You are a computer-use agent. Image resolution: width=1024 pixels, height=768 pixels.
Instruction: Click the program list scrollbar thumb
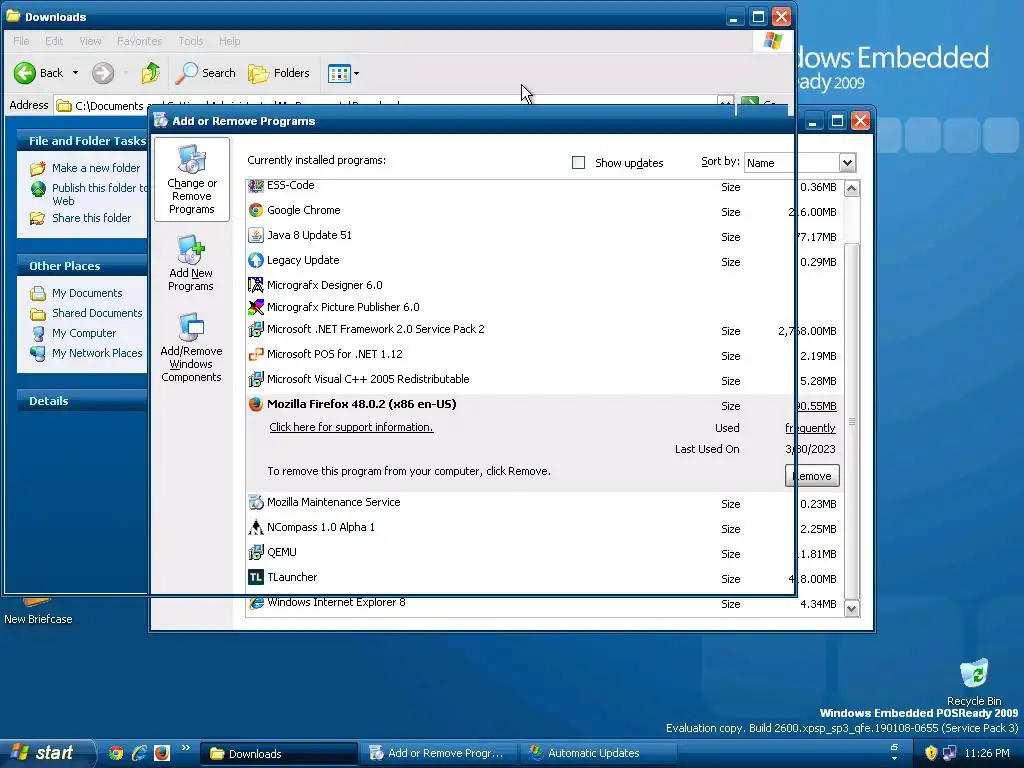pyautogui.click(x=852, y=421)
